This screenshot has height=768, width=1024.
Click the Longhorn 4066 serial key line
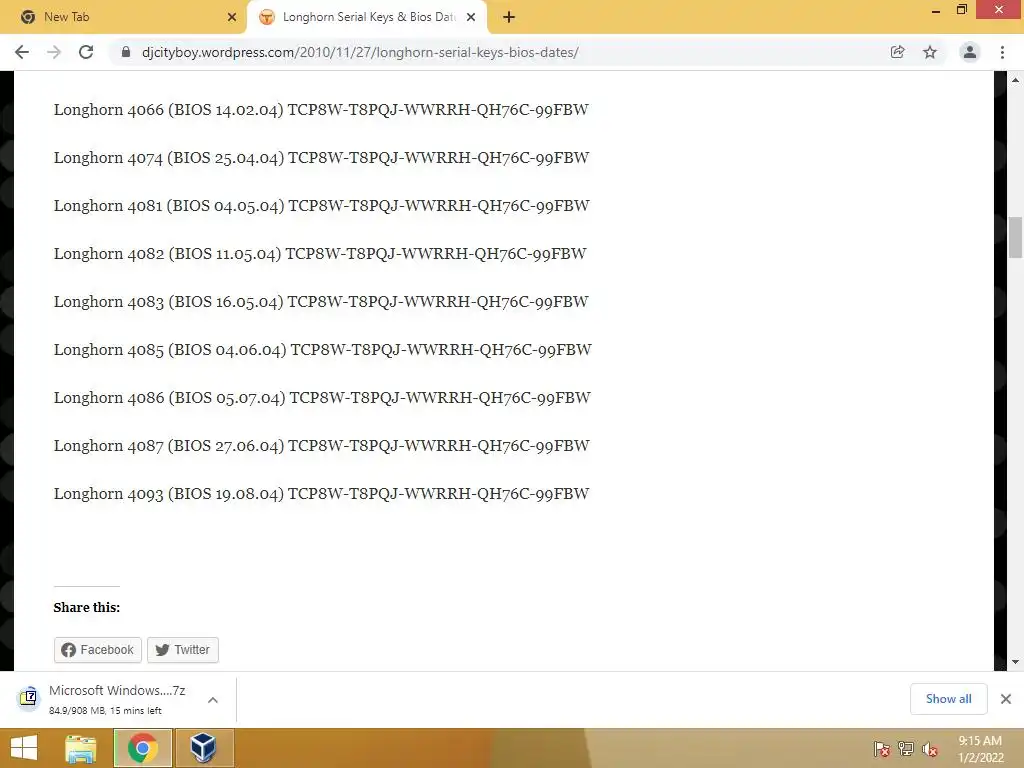(321, 110)
